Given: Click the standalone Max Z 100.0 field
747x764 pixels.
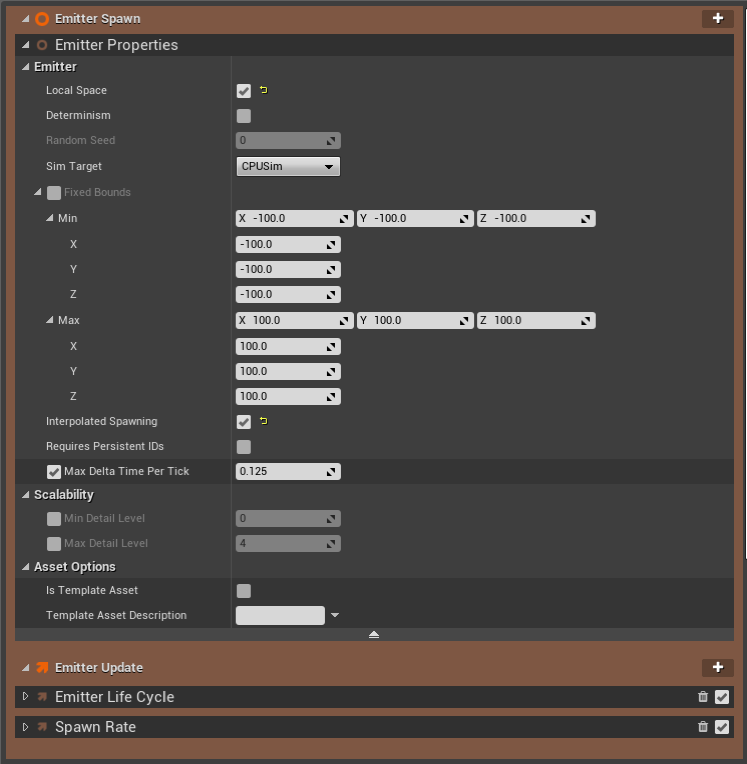Looking at the screenshot, I should (x=288, y=397).
